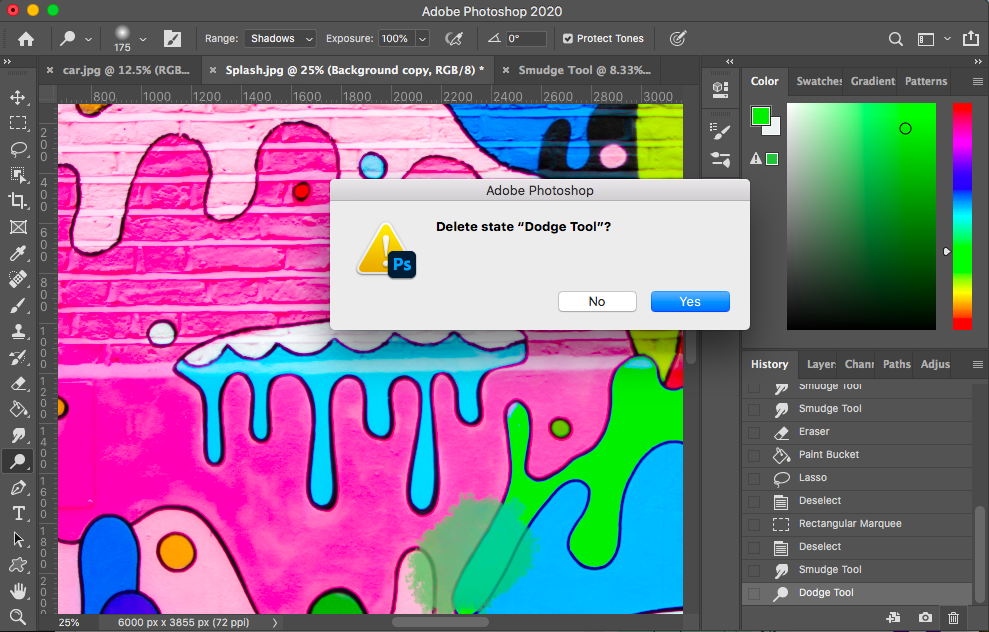Toggle history brush source beside Lasso state

[754, 478]
